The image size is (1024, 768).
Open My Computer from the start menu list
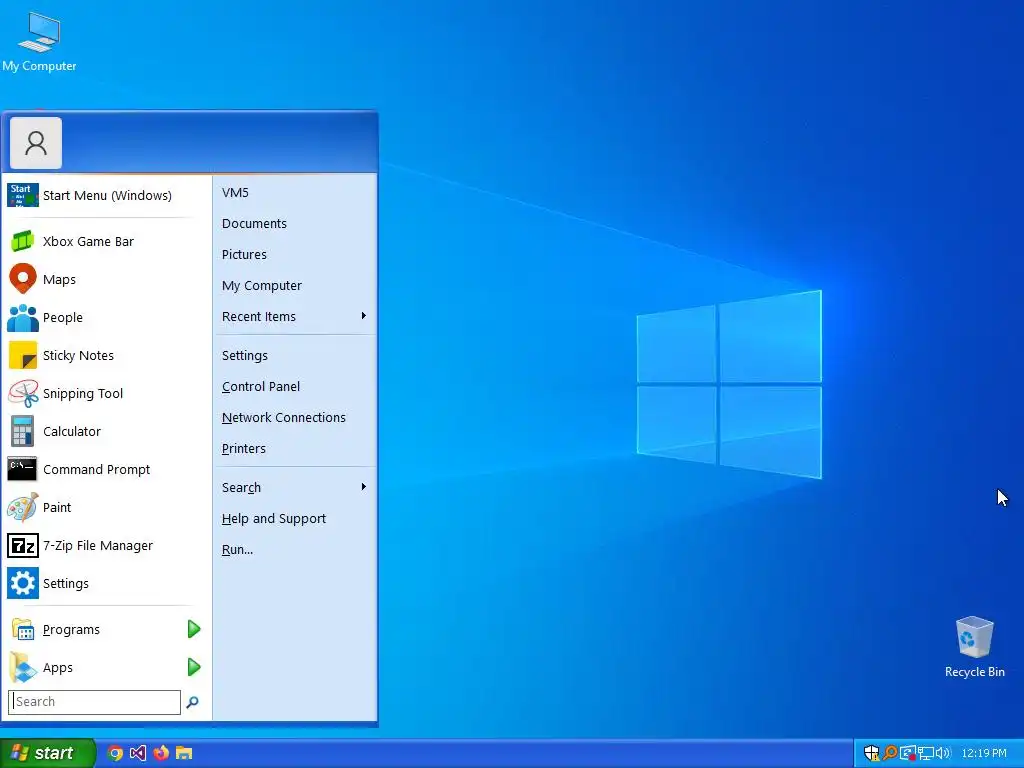[295, 285]
